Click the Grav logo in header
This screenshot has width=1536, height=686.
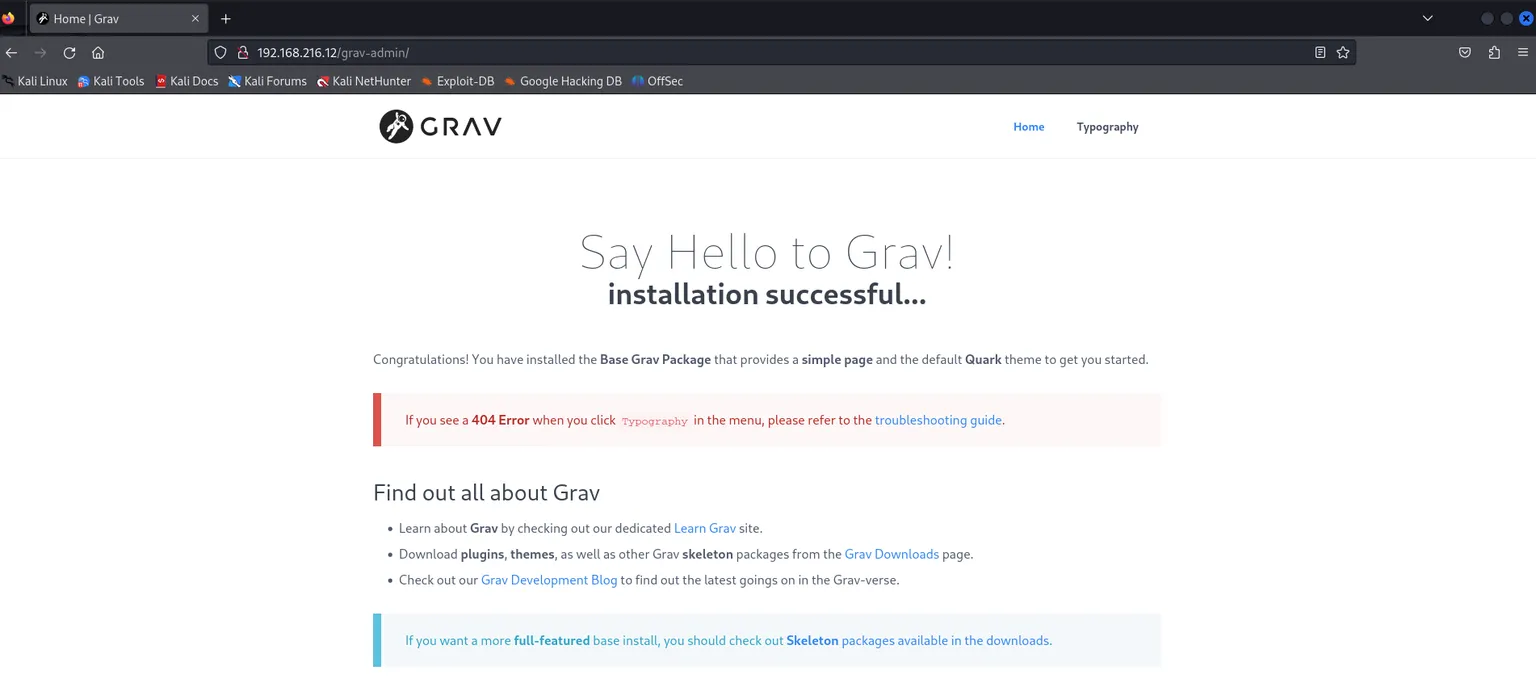[440, 127]
